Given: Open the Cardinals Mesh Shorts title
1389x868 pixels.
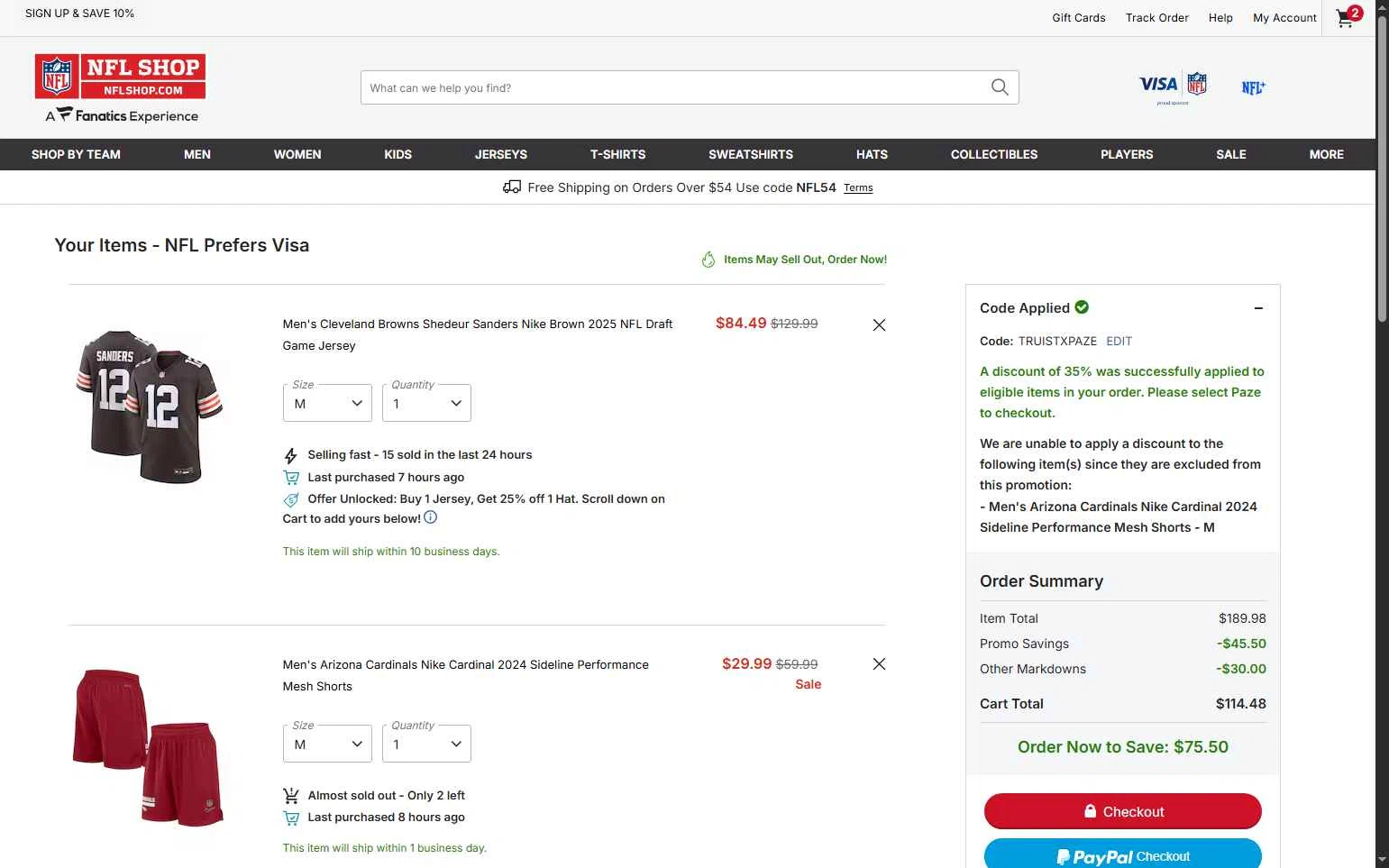Looking at the screenshot, I should coord(465,675).
